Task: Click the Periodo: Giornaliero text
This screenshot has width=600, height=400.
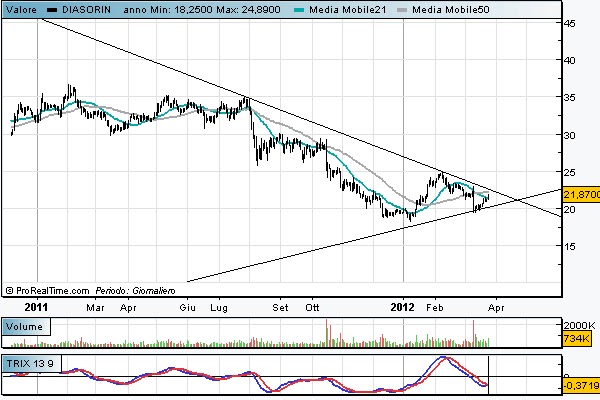Action: pos(135,291)
